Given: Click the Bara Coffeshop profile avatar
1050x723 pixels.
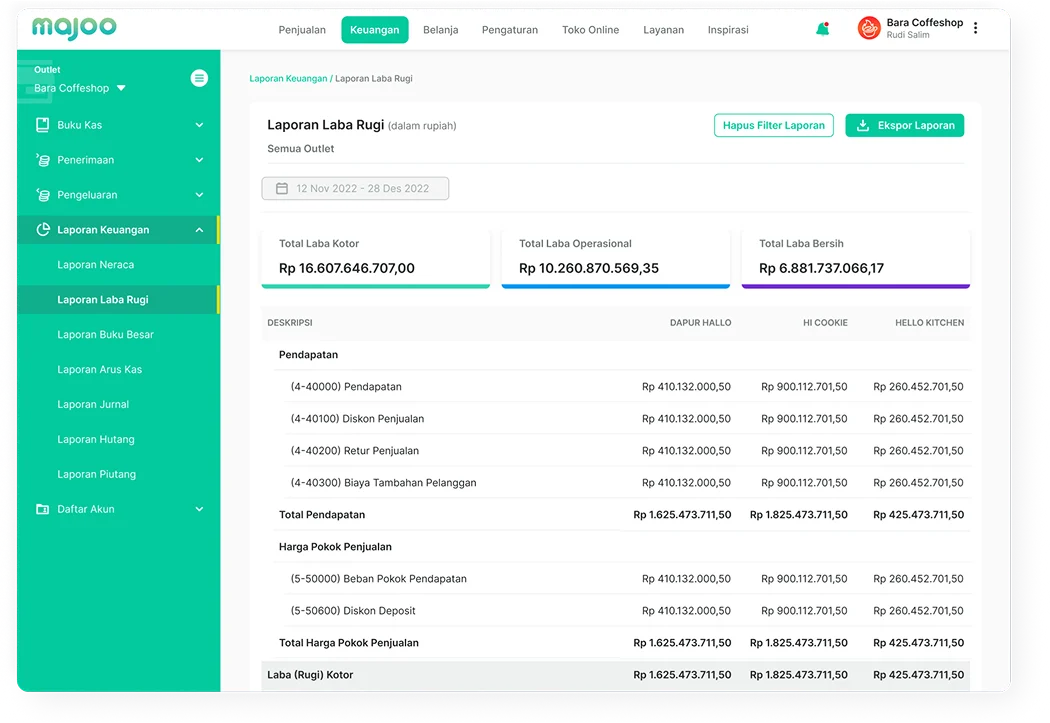Looking at the screenshot, I should [x=868, y=29].
